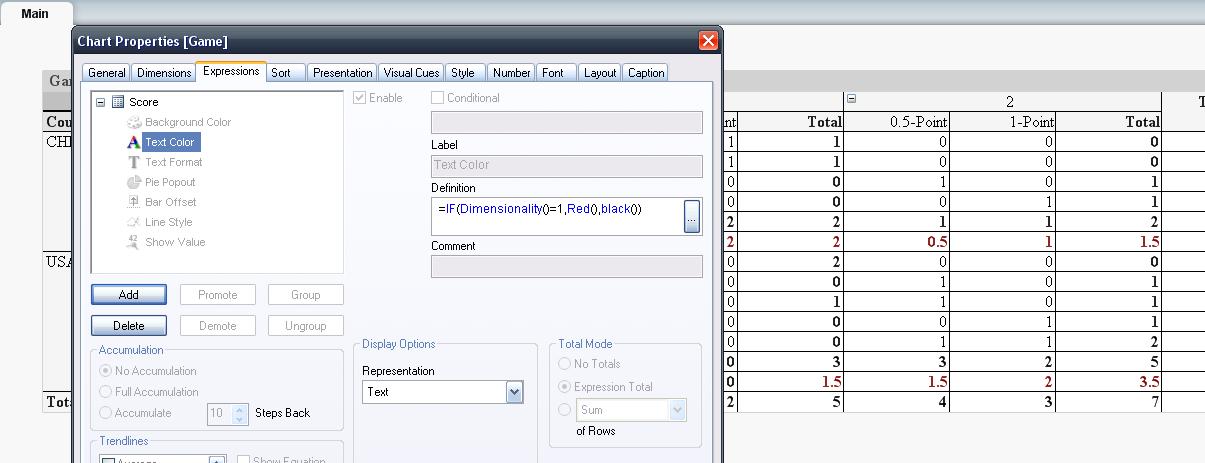Click the bottom-row total cell showing 7
1205x463 pixels.
tap(1108, 402)
